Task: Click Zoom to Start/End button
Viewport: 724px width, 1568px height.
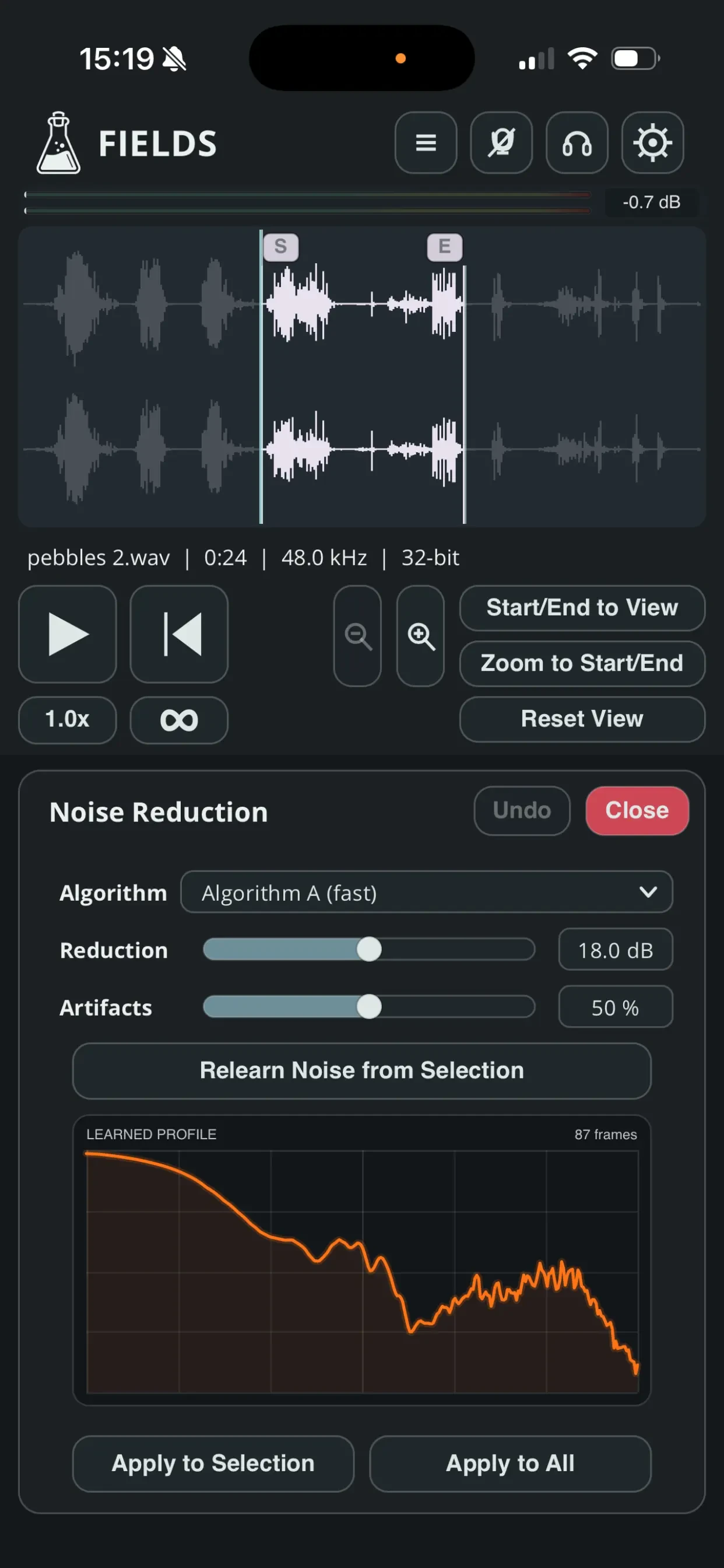Action: coord(582,663)
